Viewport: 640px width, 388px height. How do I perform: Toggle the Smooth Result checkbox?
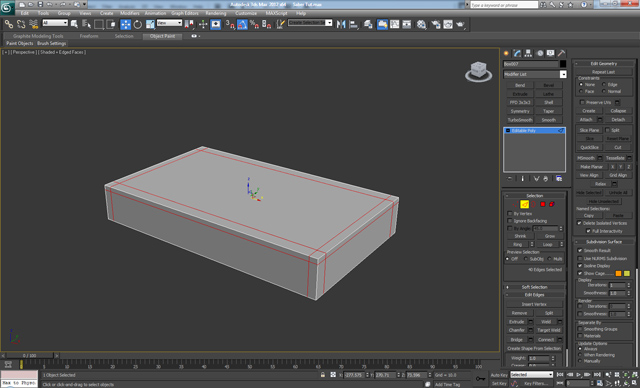point(580,251)
